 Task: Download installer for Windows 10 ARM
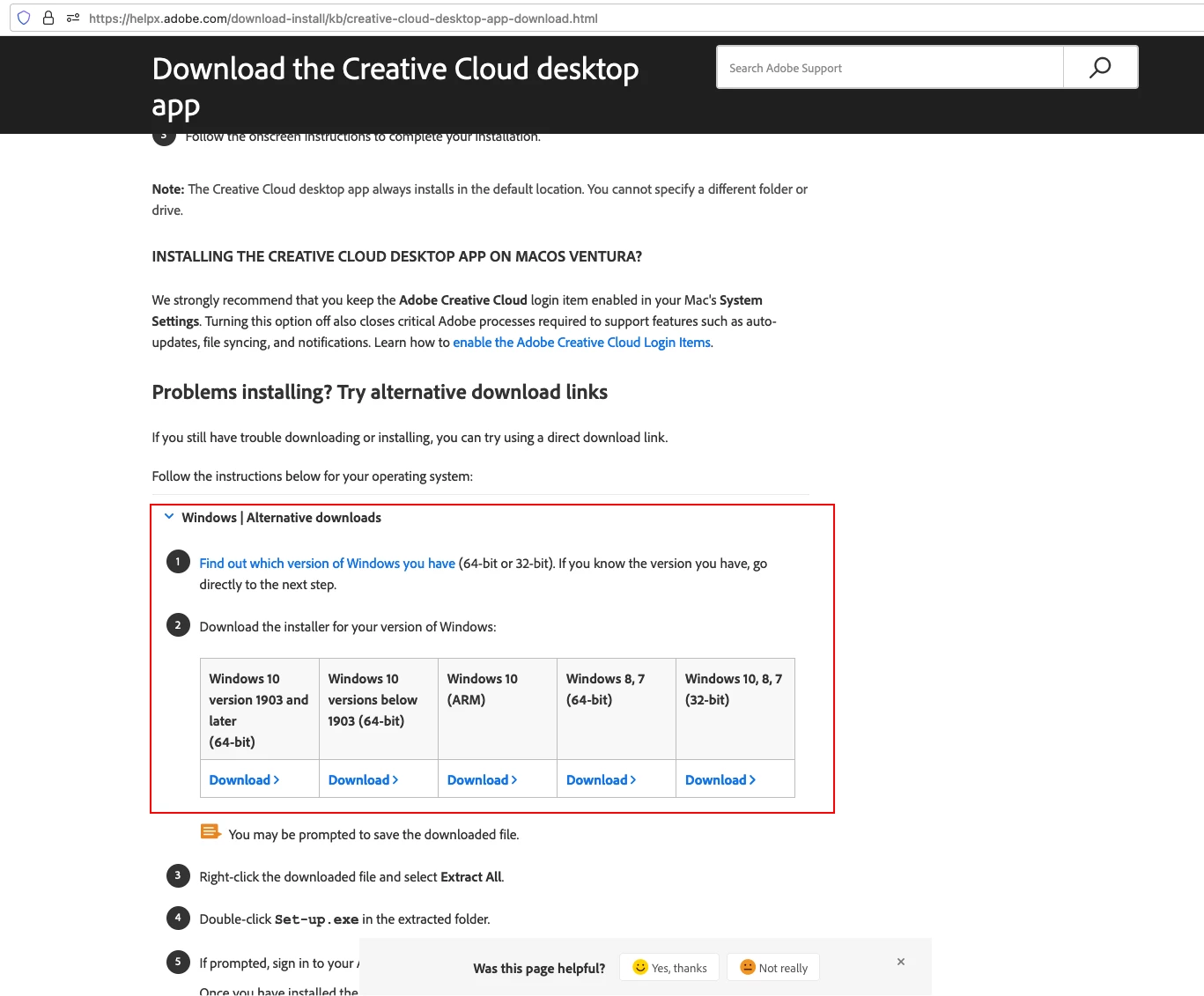(x=482, y=780)
